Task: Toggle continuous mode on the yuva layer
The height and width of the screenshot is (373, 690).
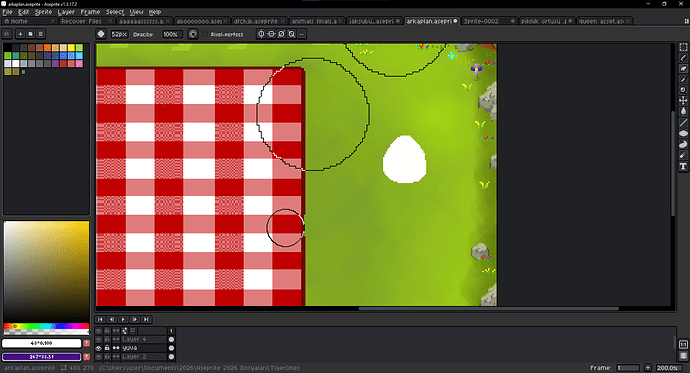Action: [x=116, y=348]
